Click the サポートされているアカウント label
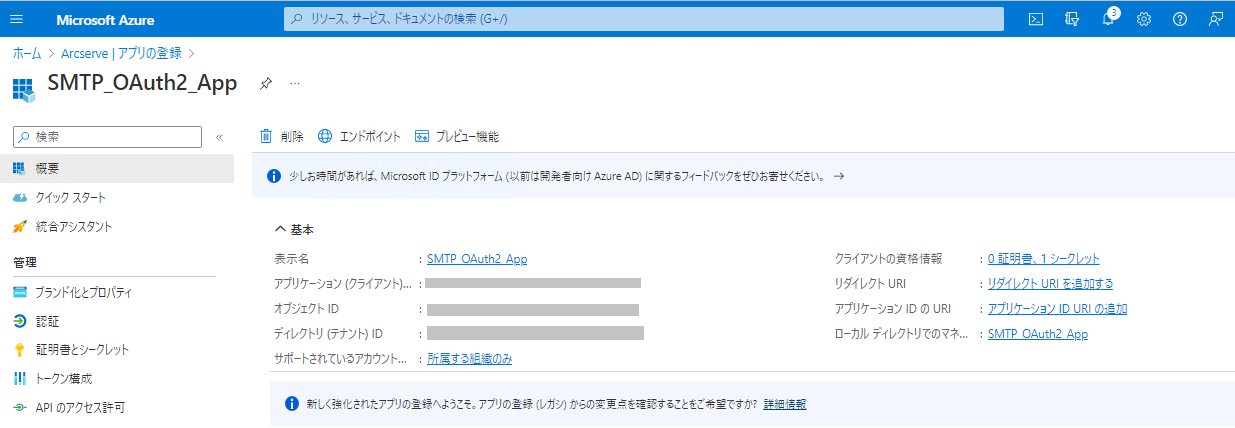The height and width of the screenshot is (428, 1235). pos(341,358)
